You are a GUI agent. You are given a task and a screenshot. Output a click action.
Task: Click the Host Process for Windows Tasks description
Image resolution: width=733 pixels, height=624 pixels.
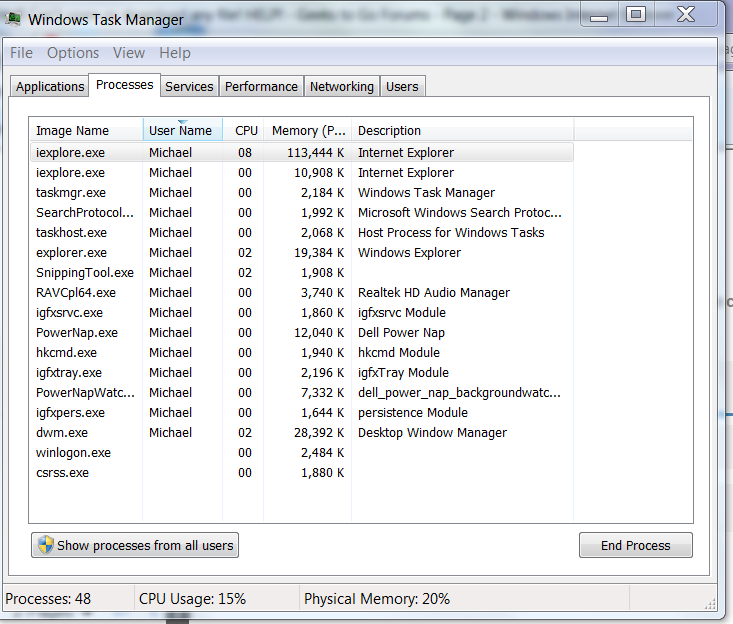point(451,233)
